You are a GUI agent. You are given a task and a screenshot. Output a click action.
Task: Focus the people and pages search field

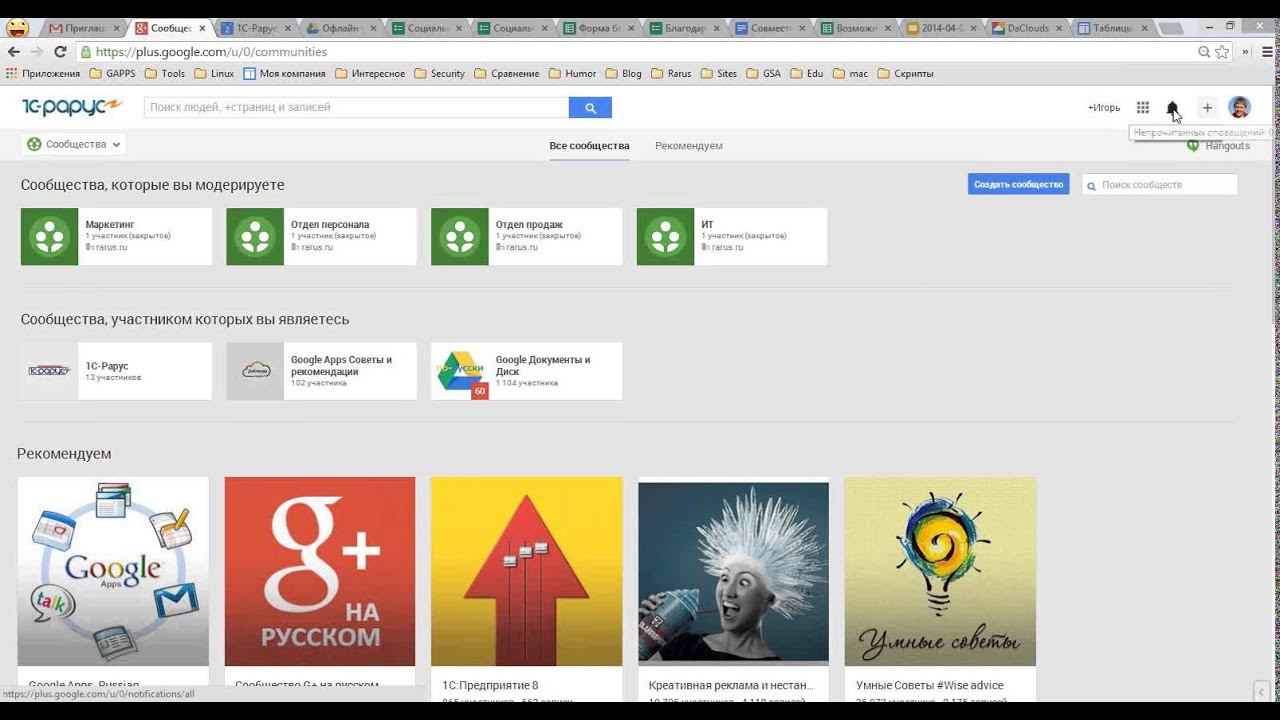(x=356, y=108)
